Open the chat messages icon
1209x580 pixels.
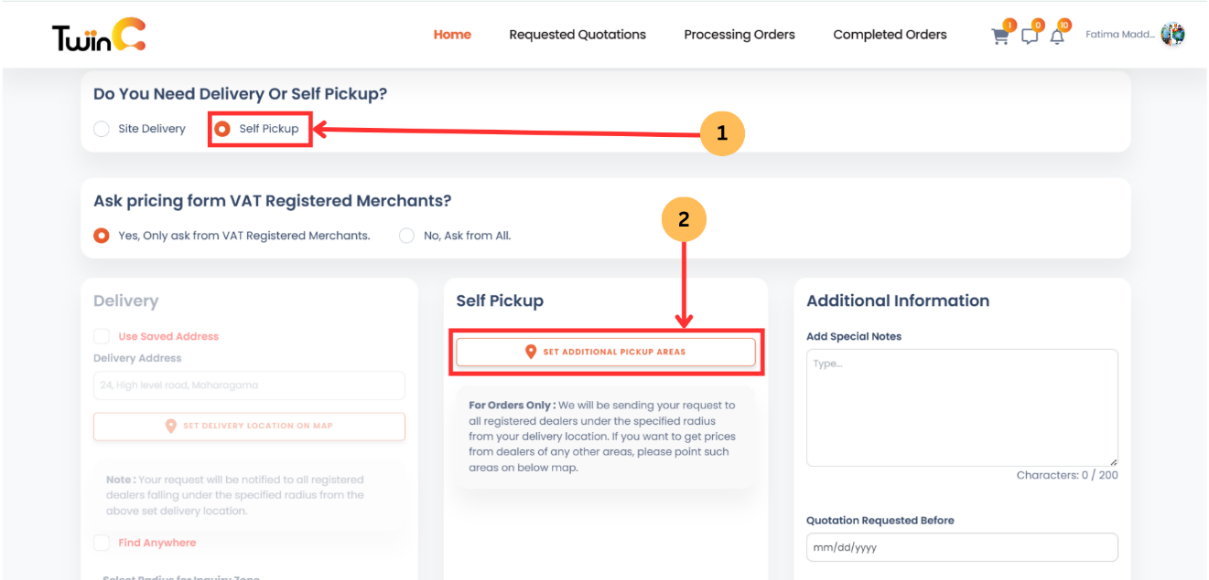pyautogui.click(x=1028, y=35)
